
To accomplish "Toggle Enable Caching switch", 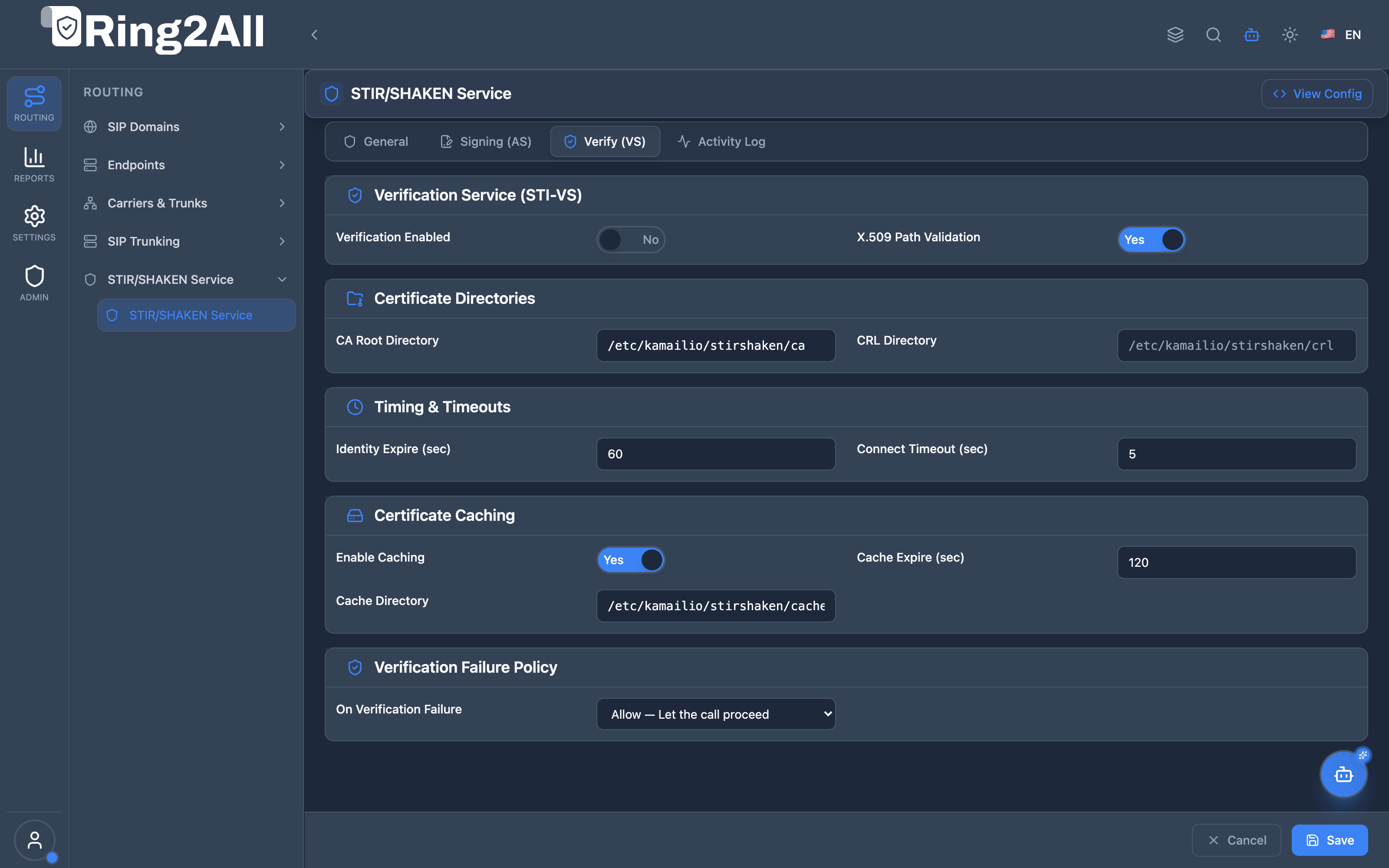I will point(631,560).
